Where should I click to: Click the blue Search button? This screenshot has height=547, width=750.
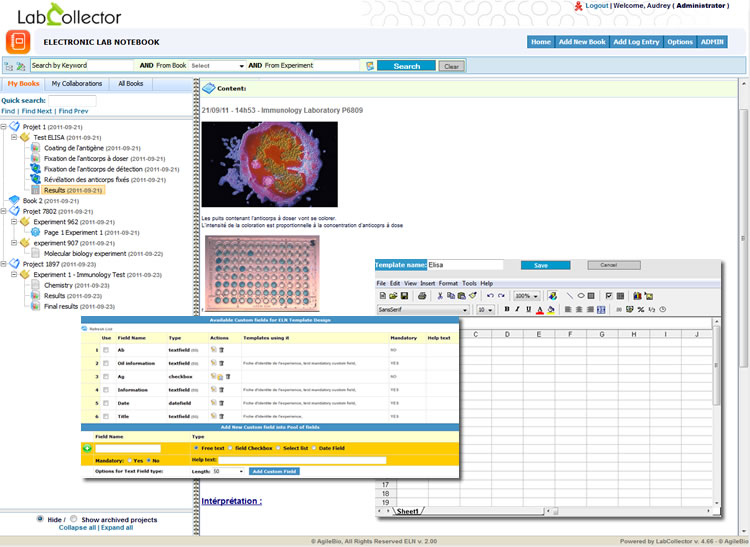[407, 66]
